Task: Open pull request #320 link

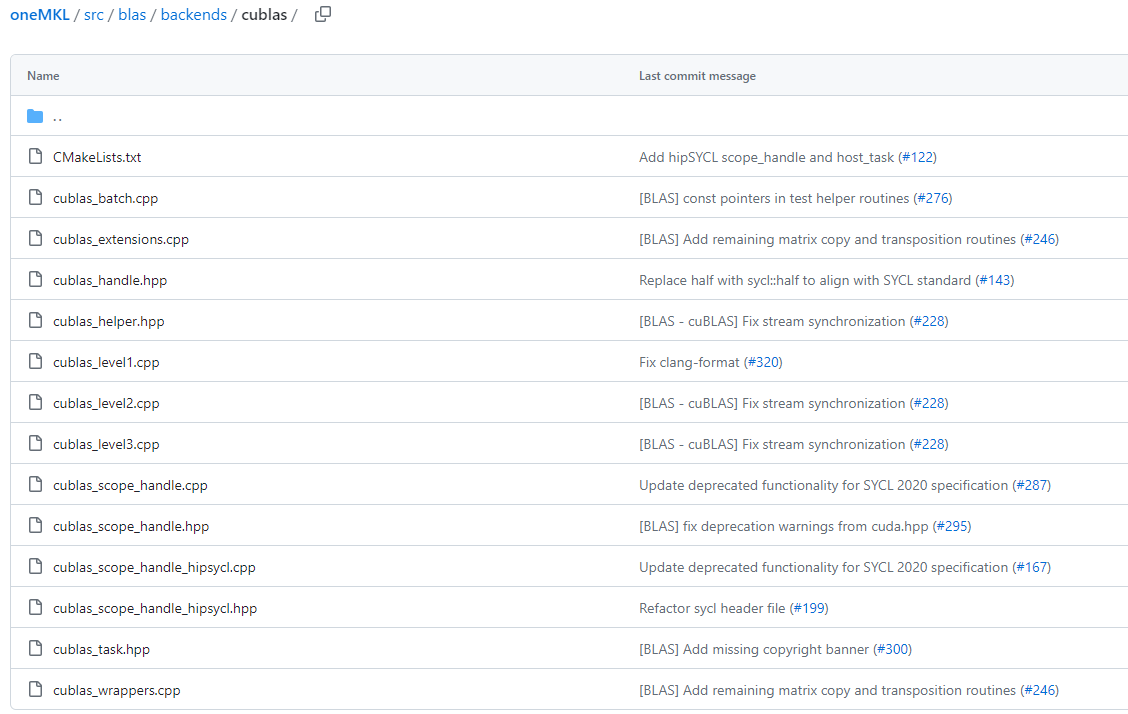Action: tap(764, 362)
